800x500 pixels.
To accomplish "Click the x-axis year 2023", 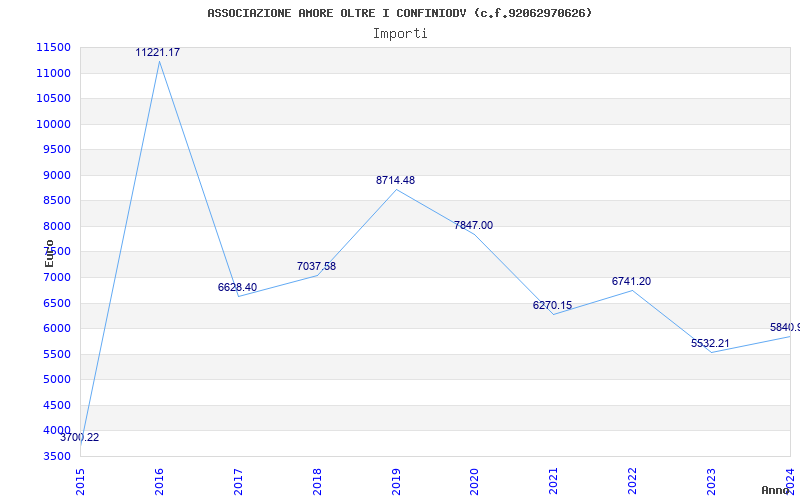I will pyautogui.click(x=711, y=482).
